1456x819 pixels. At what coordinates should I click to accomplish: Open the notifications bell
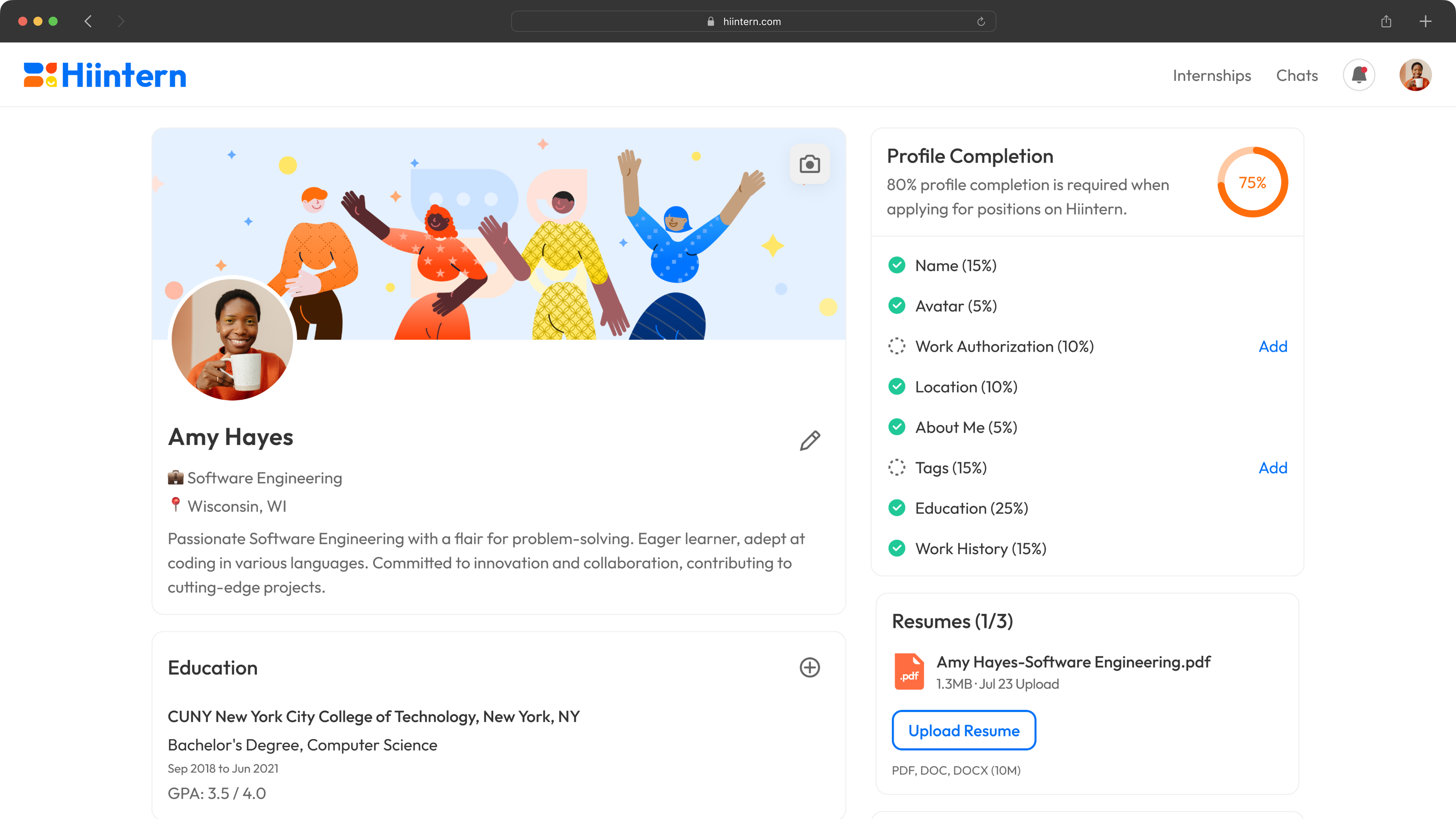click(x=1359, y=75)
